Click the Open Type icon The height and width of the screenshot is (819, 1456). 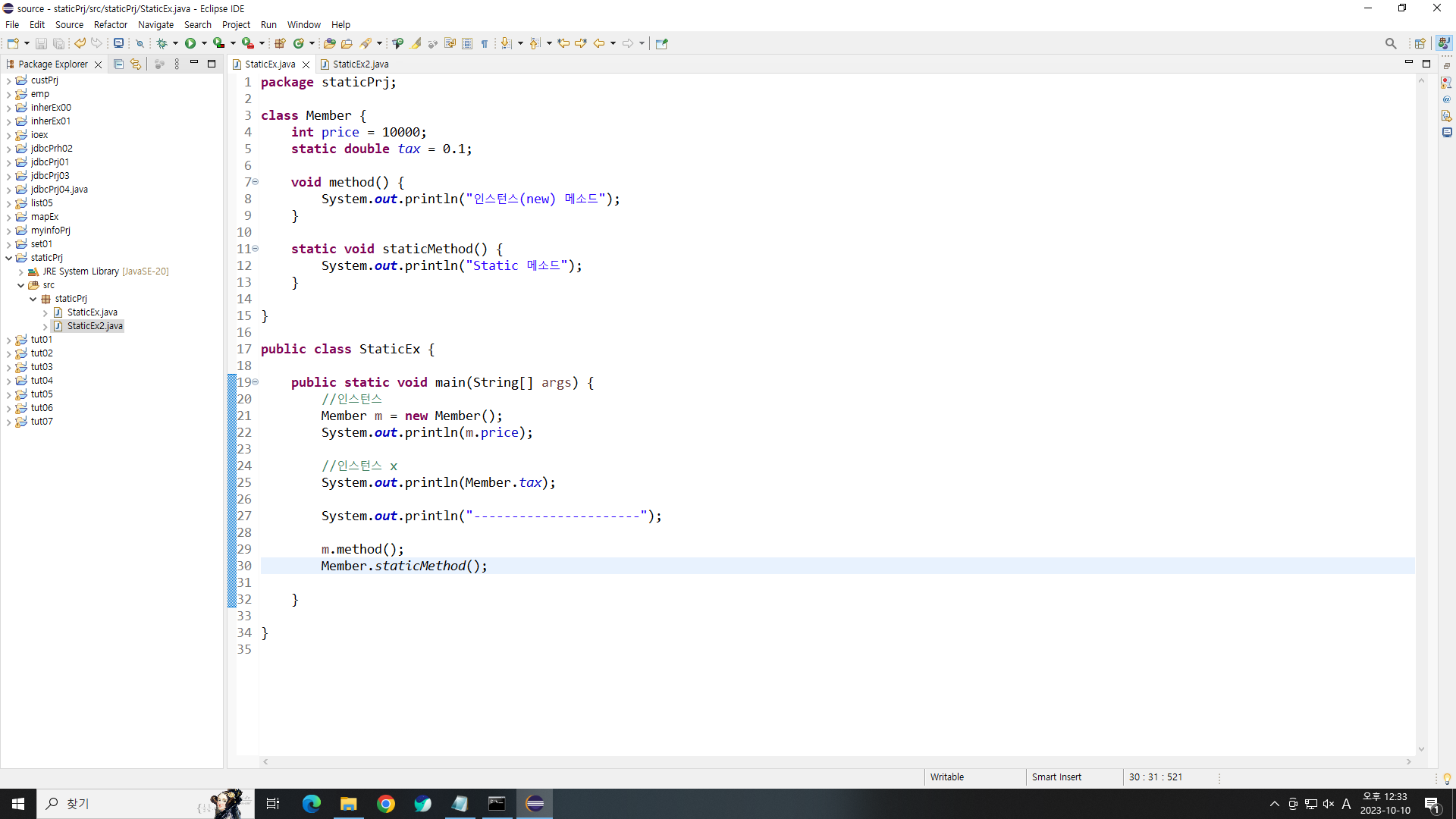point(329,43)
